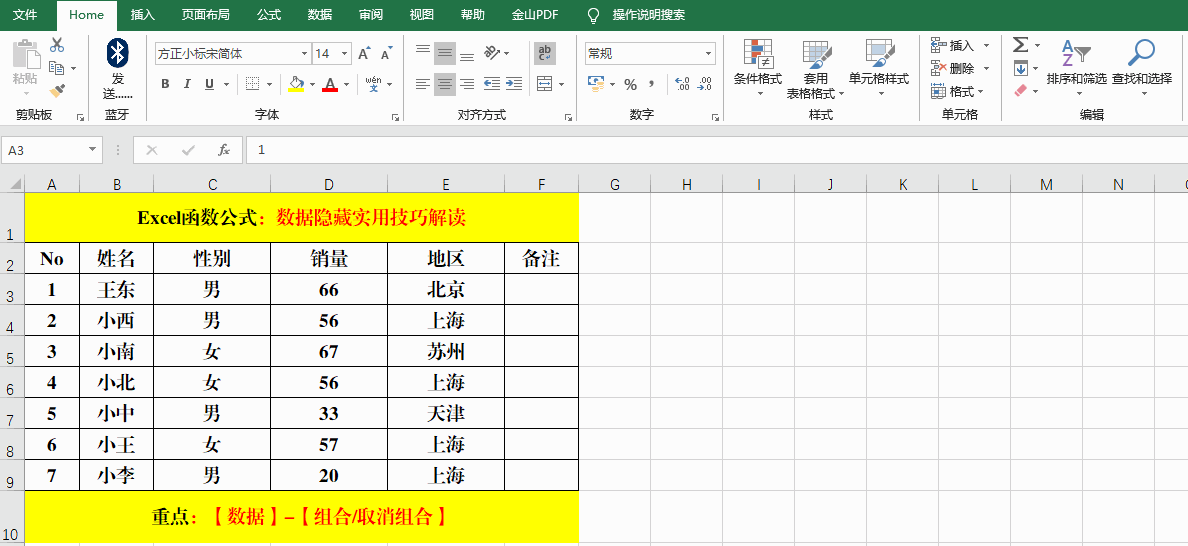Select the Format Painter brush icon
Screen dimensions: 1188x546
pos(57,91)
